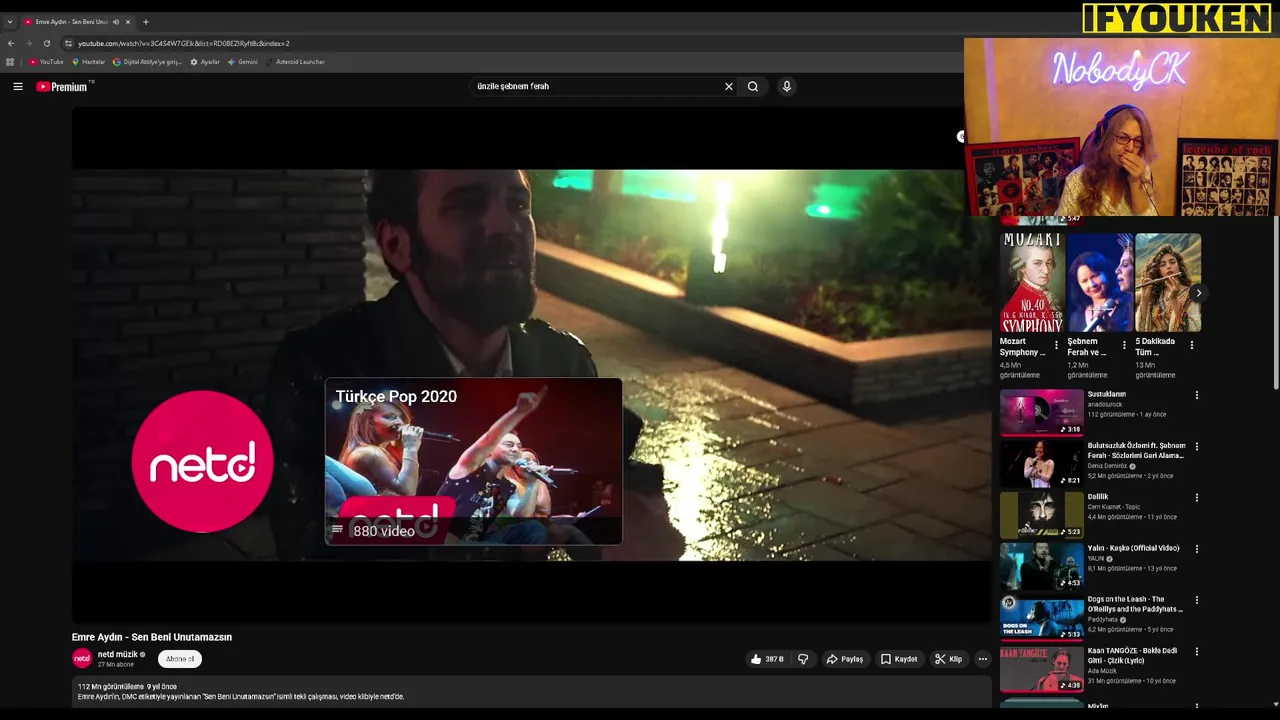Open the Haritalar bookmark
This screenshot has height=720, width=1280.
(89, 62)
